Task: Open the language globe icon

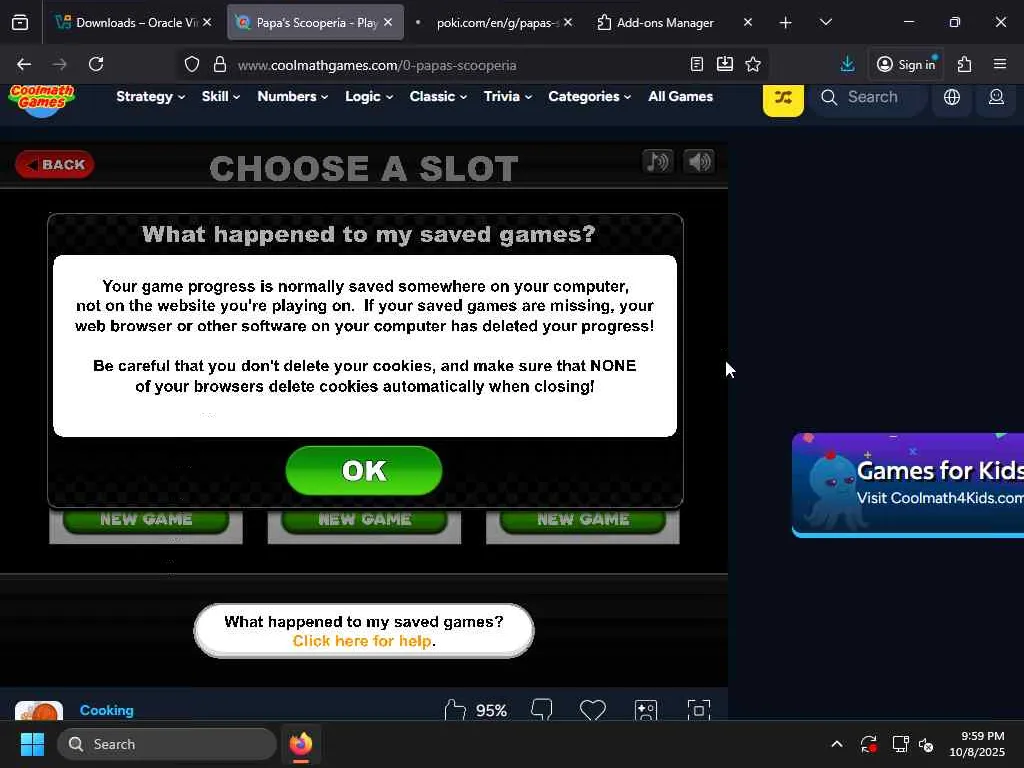Action: pyautogui.click(x=952, y=97)
